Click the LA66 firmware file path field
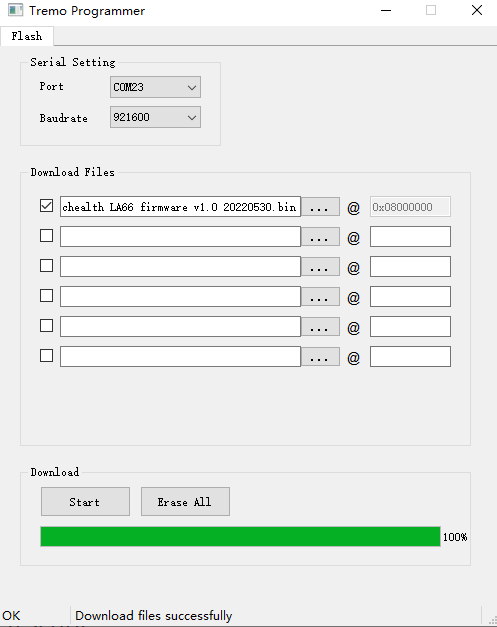Viewport: 497px width, 627px height. pyautogui.click(x=180, y=206)
